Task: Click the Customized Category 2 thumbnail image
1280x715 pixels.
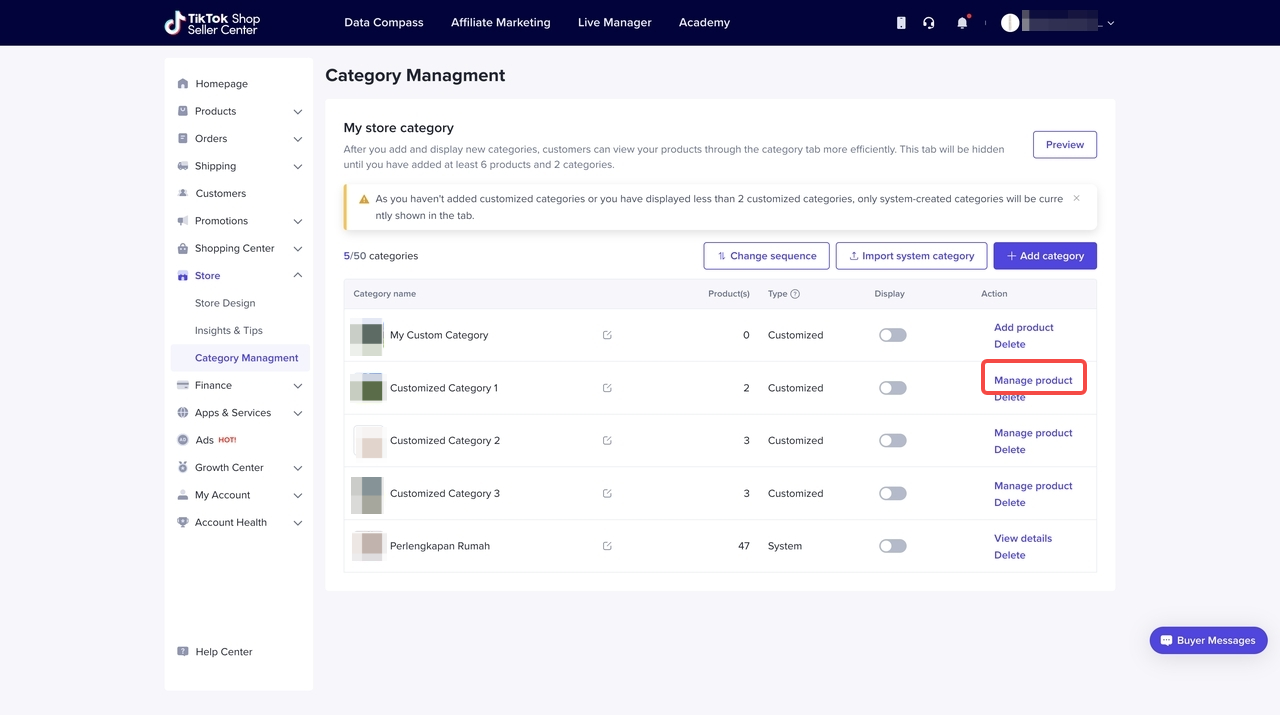Action: tap(368, 441)
